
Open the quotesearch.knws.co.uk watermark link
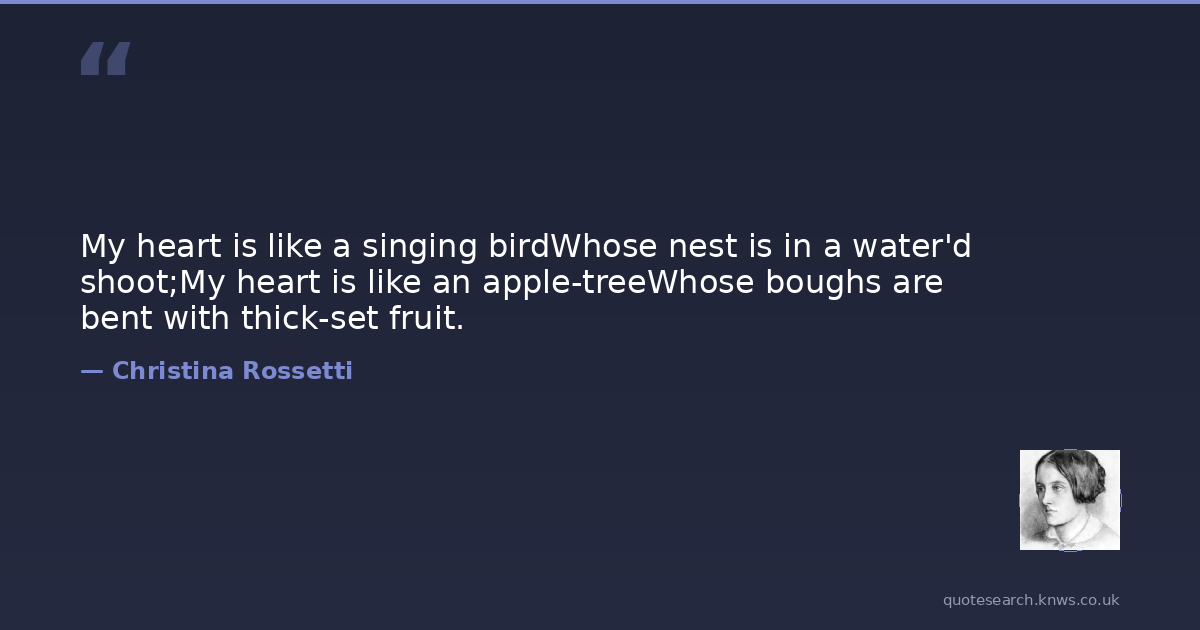click(1031, 600)
